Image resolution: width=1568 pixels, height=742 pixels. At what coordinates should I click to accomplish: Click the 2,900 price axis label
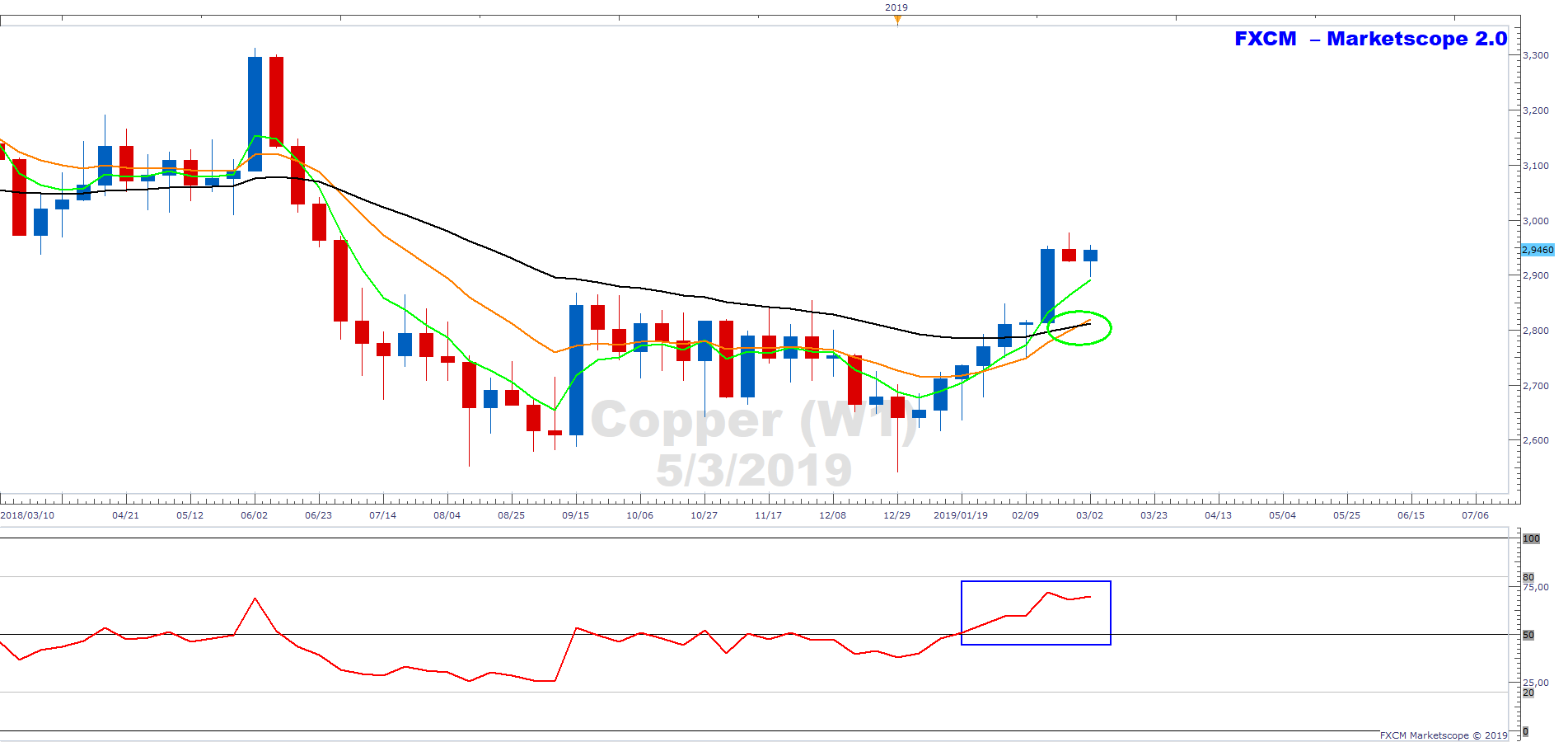(1536, 275)
